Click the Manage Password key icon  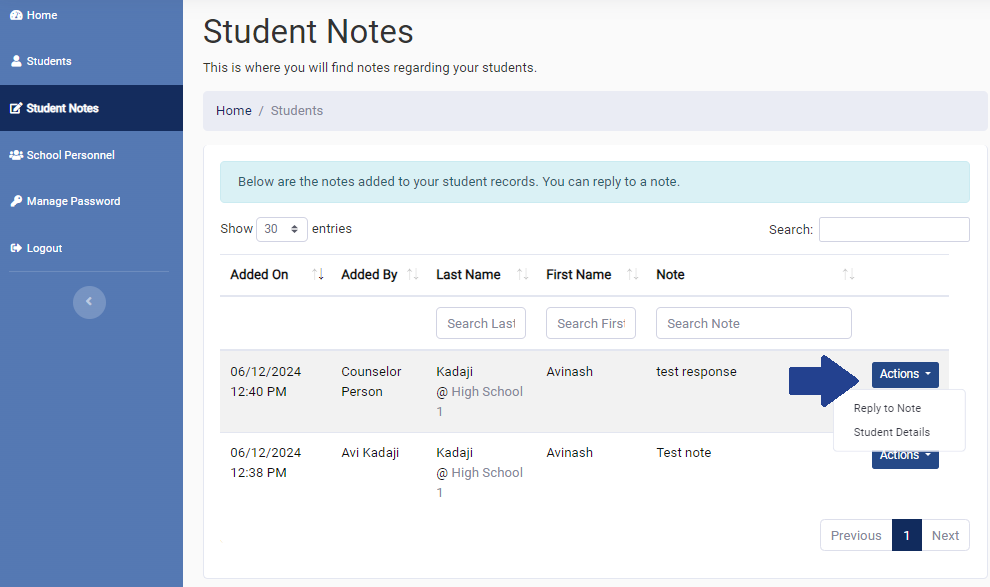[16, 201]
